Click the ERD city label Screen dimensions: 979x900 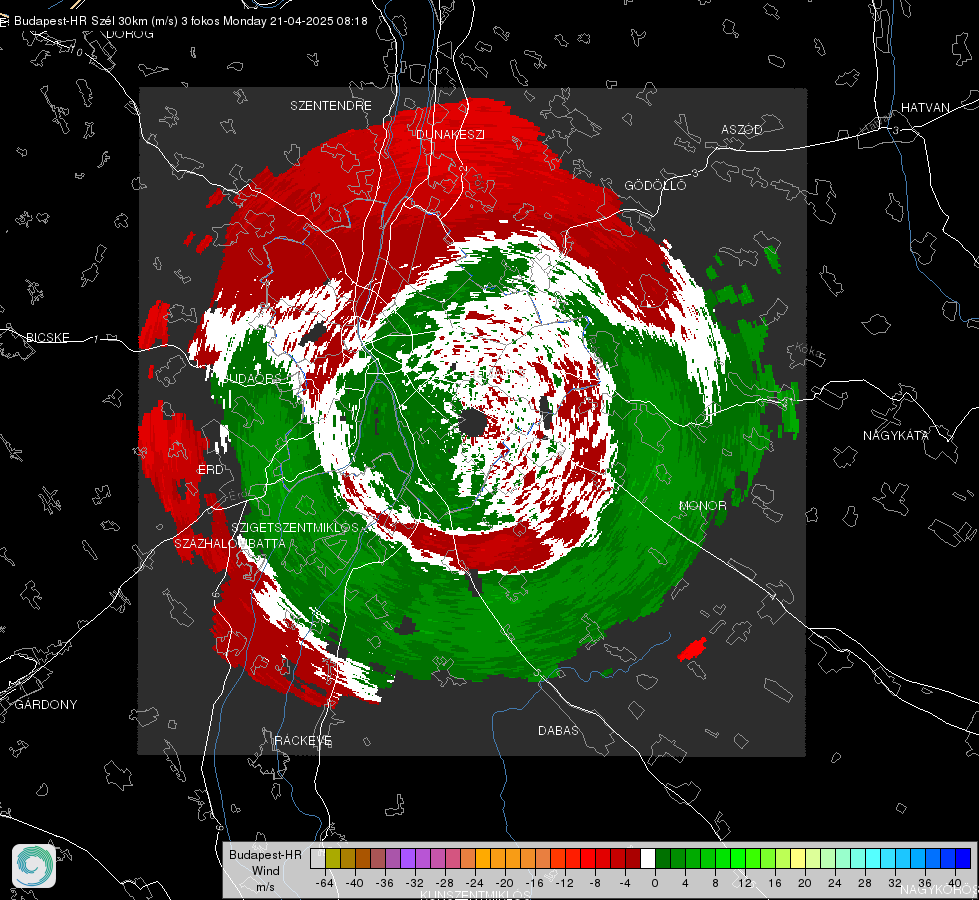(210, 470)
